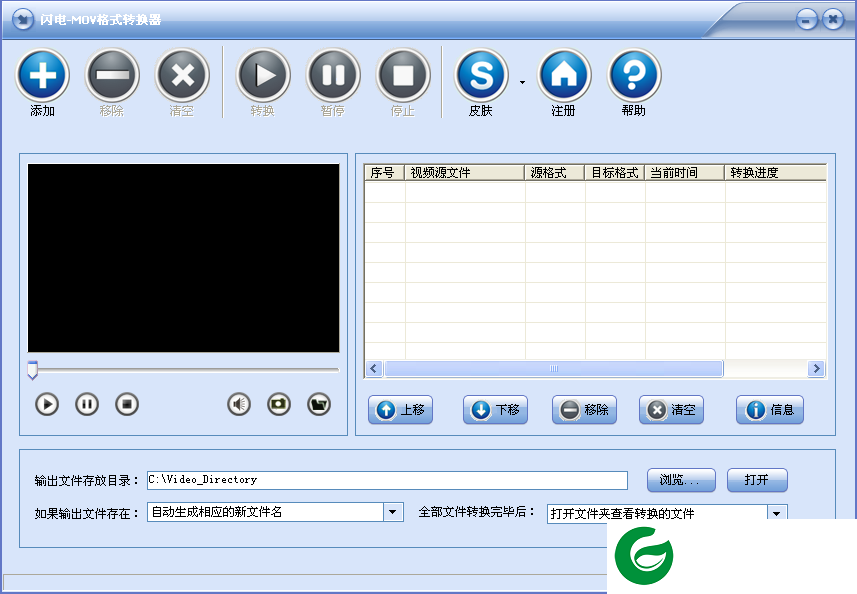This screenshot has width=857, height=594.
Task: Open output folder with the 打开 button
Action: coord(757,480)
